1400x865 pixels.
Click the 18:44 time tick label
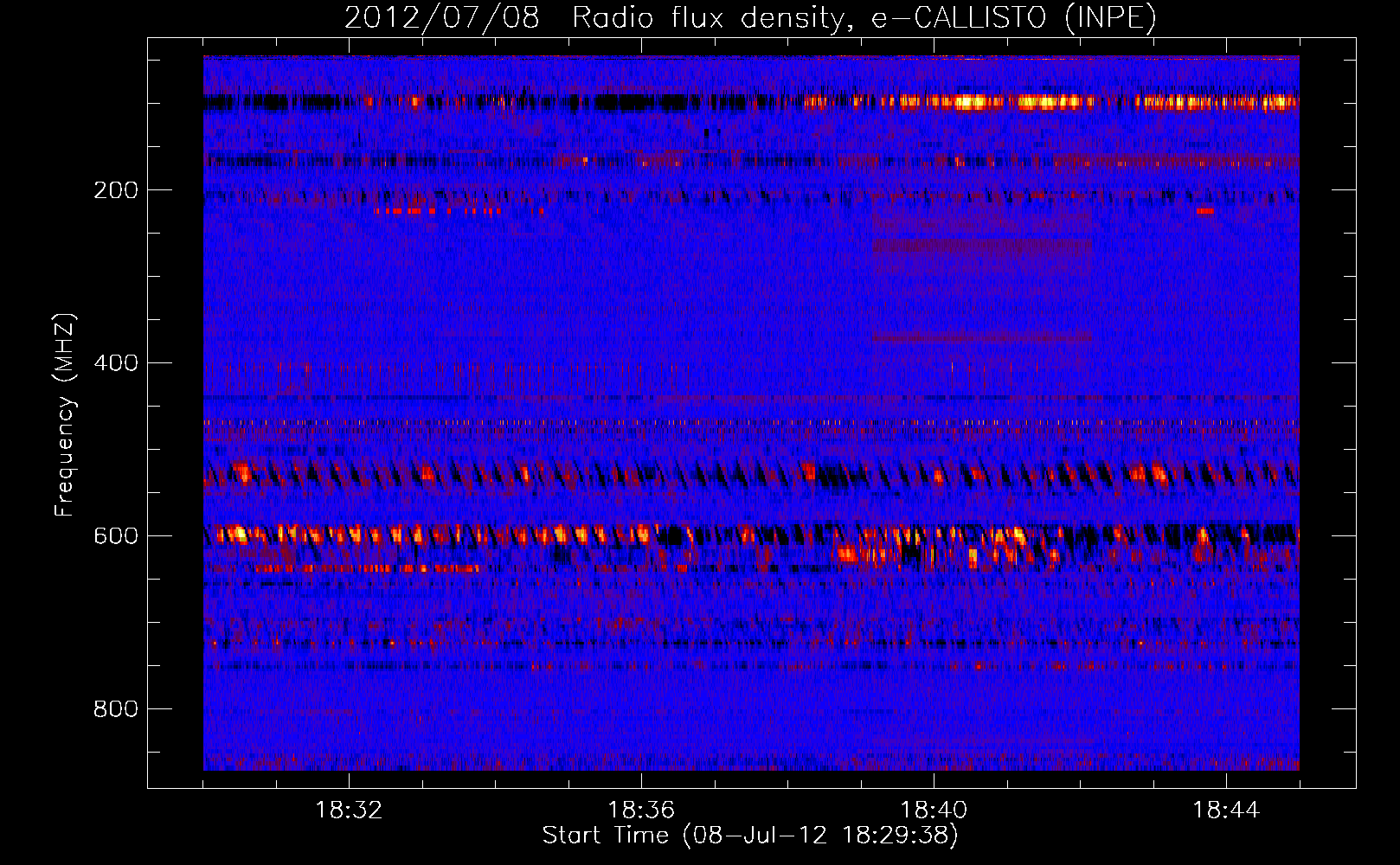coord(1226,810)
